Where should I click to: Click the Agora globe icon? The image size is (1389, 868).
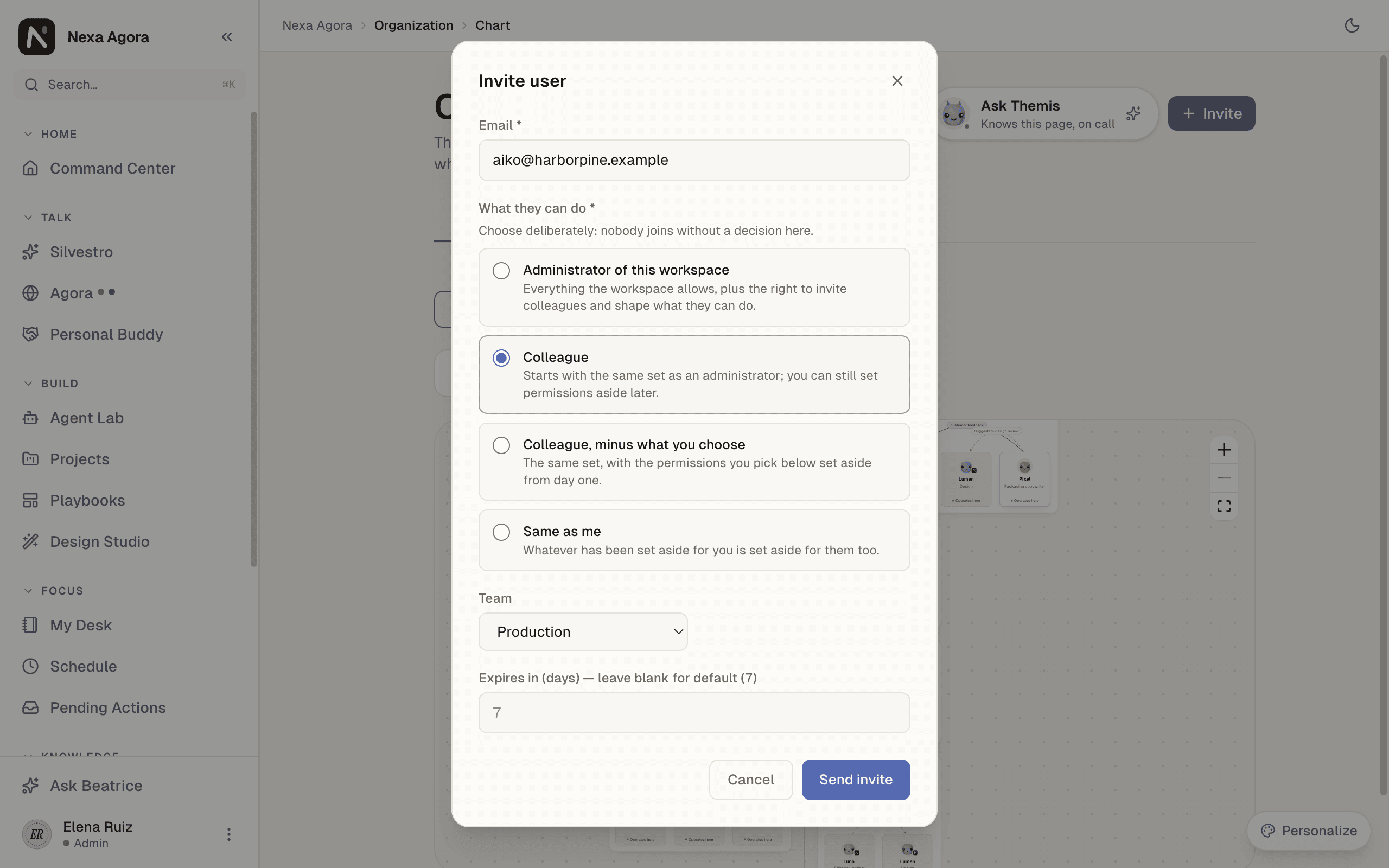[x=30, y=293]
